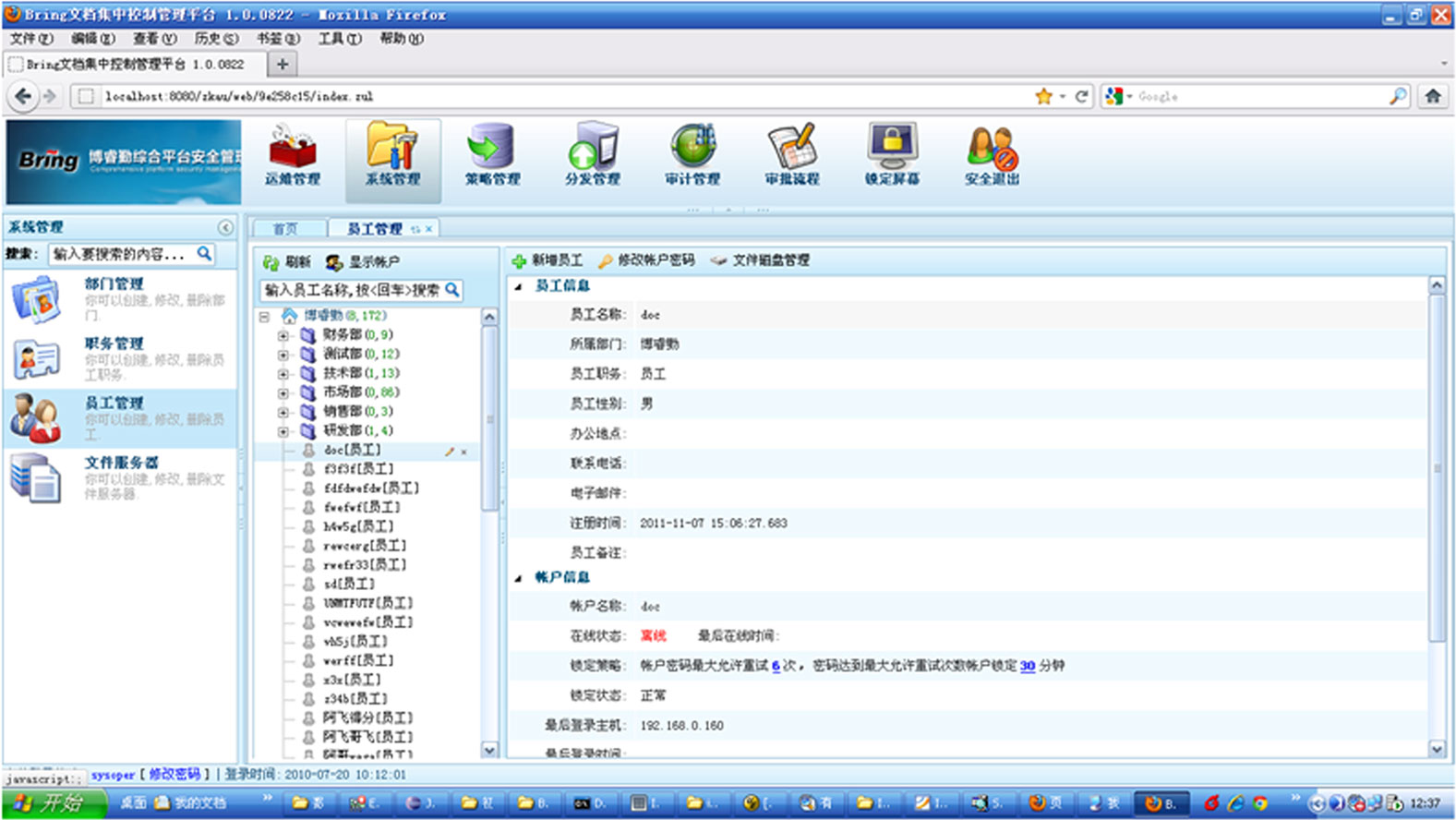The image size is (1456, 820).
Task: Open 运维管理 toolbox icon
Action: 293,156
